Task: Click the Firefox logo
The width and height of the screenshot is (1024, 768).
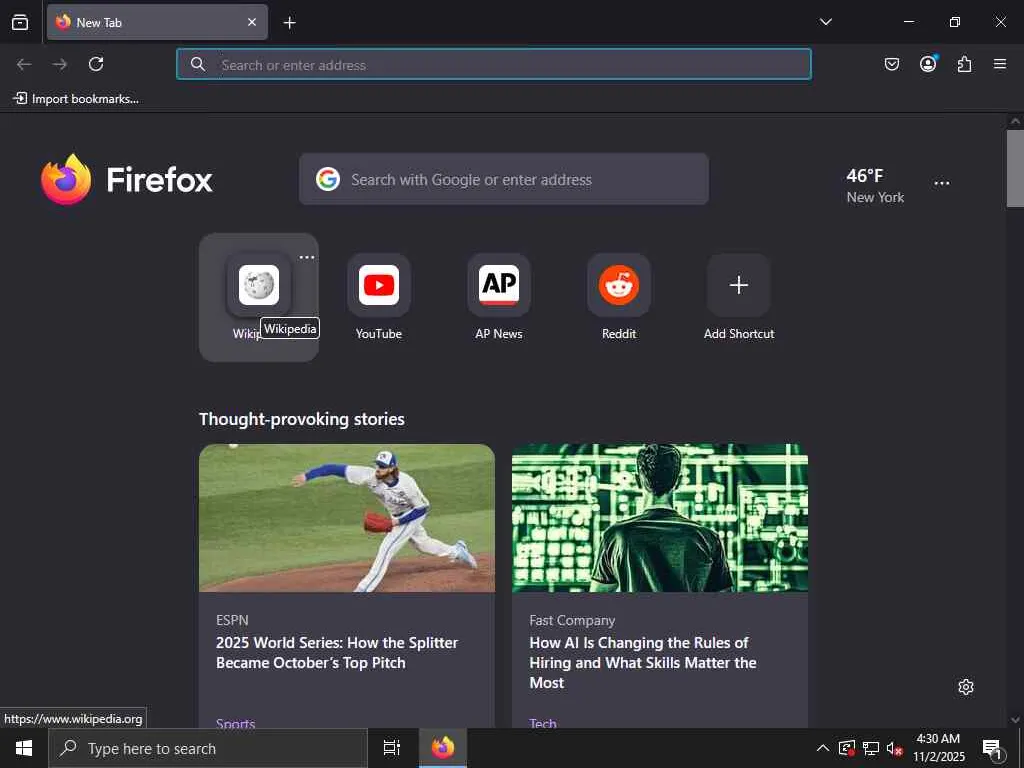Action: coord(127,179)
